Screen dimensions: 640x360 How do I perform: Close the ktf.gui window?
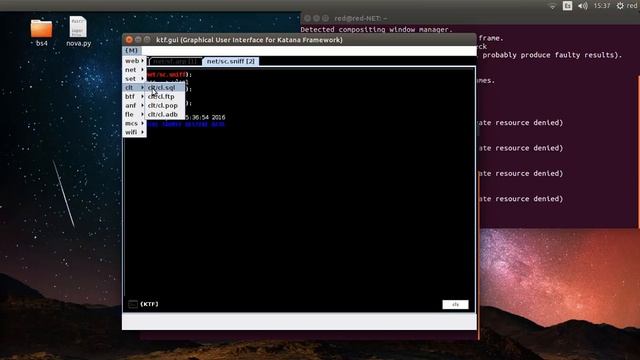pyautogui.click(x=129, y=40)
